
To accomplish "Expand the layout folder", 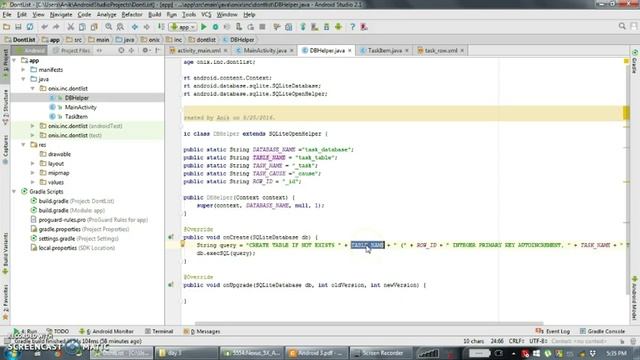I will coord(33,164).
